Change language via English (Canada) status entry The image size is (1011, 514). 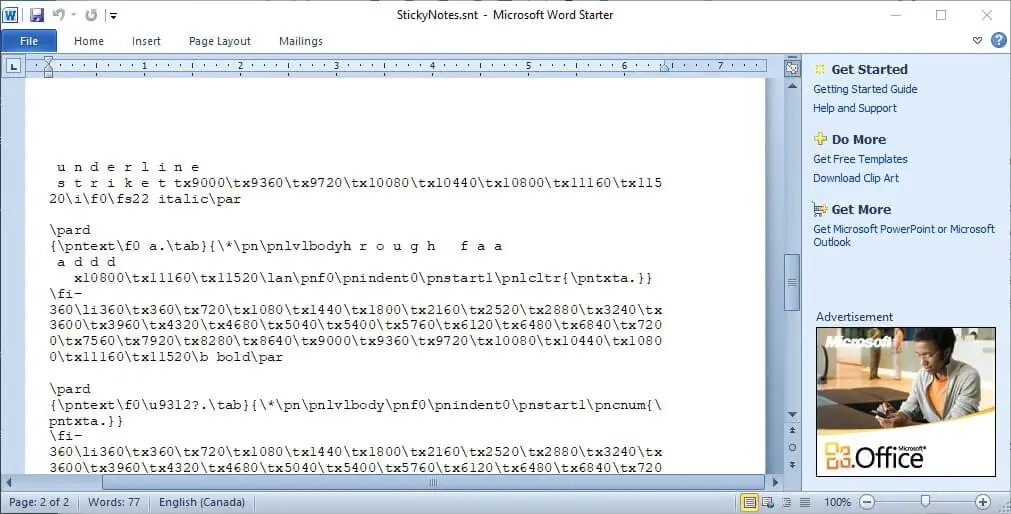click(202, 502)
